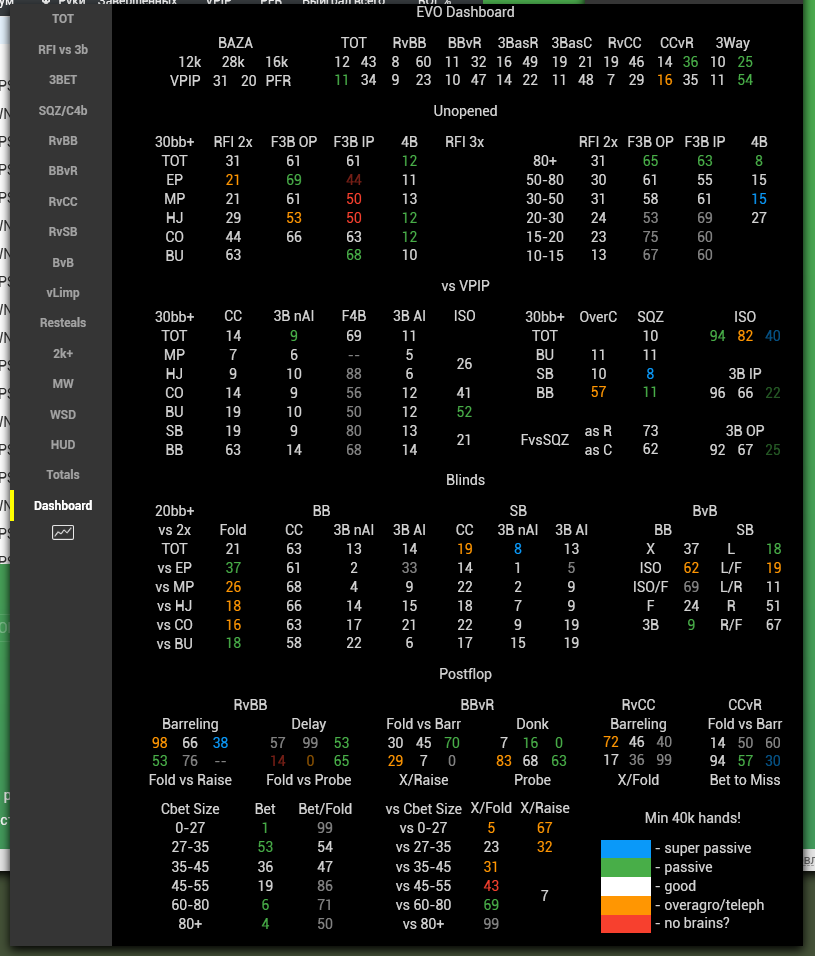Click the R/F label in BvB
Image resolution: width=815 pixels, height=956 pixels.
click(731, 624)
